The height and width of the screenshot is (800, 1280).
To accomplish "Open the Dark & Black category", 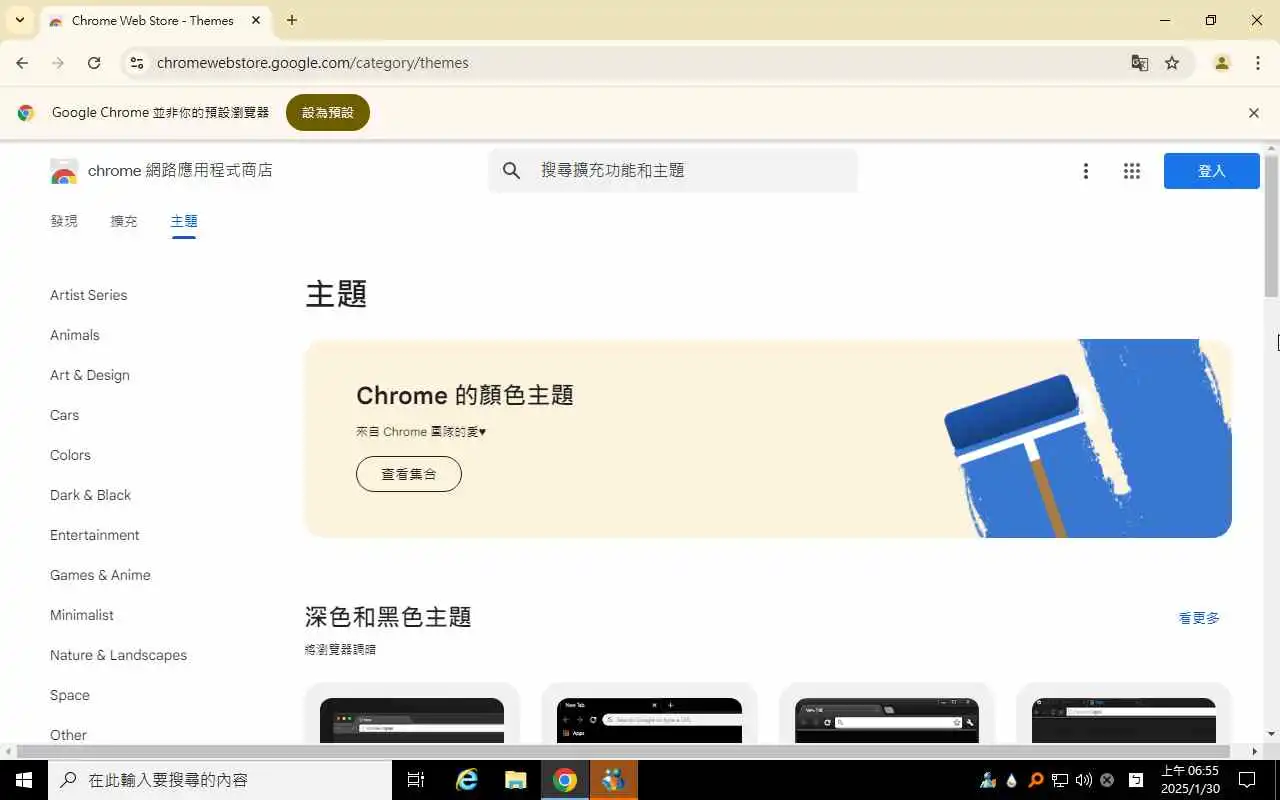I will coord(91,495).
